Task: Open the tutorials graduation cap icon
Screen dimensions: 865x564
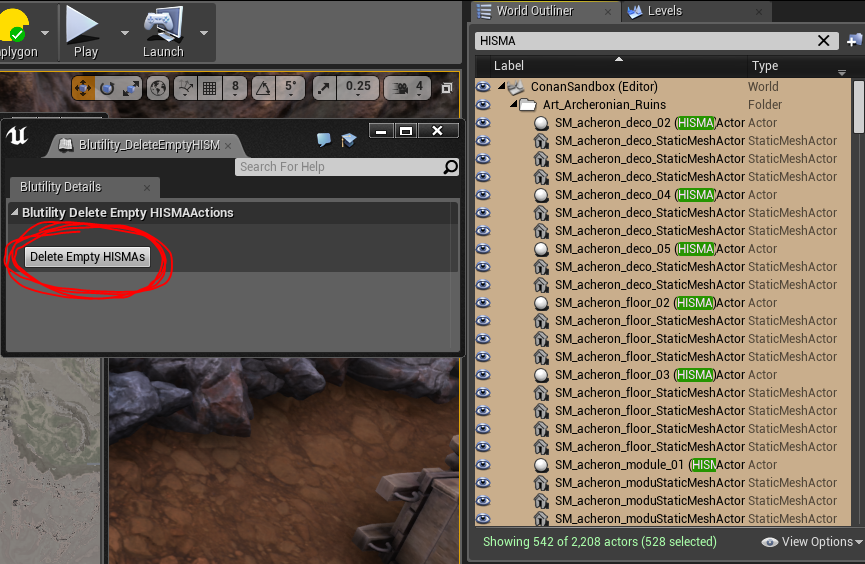Action: (x=348, y=141)
